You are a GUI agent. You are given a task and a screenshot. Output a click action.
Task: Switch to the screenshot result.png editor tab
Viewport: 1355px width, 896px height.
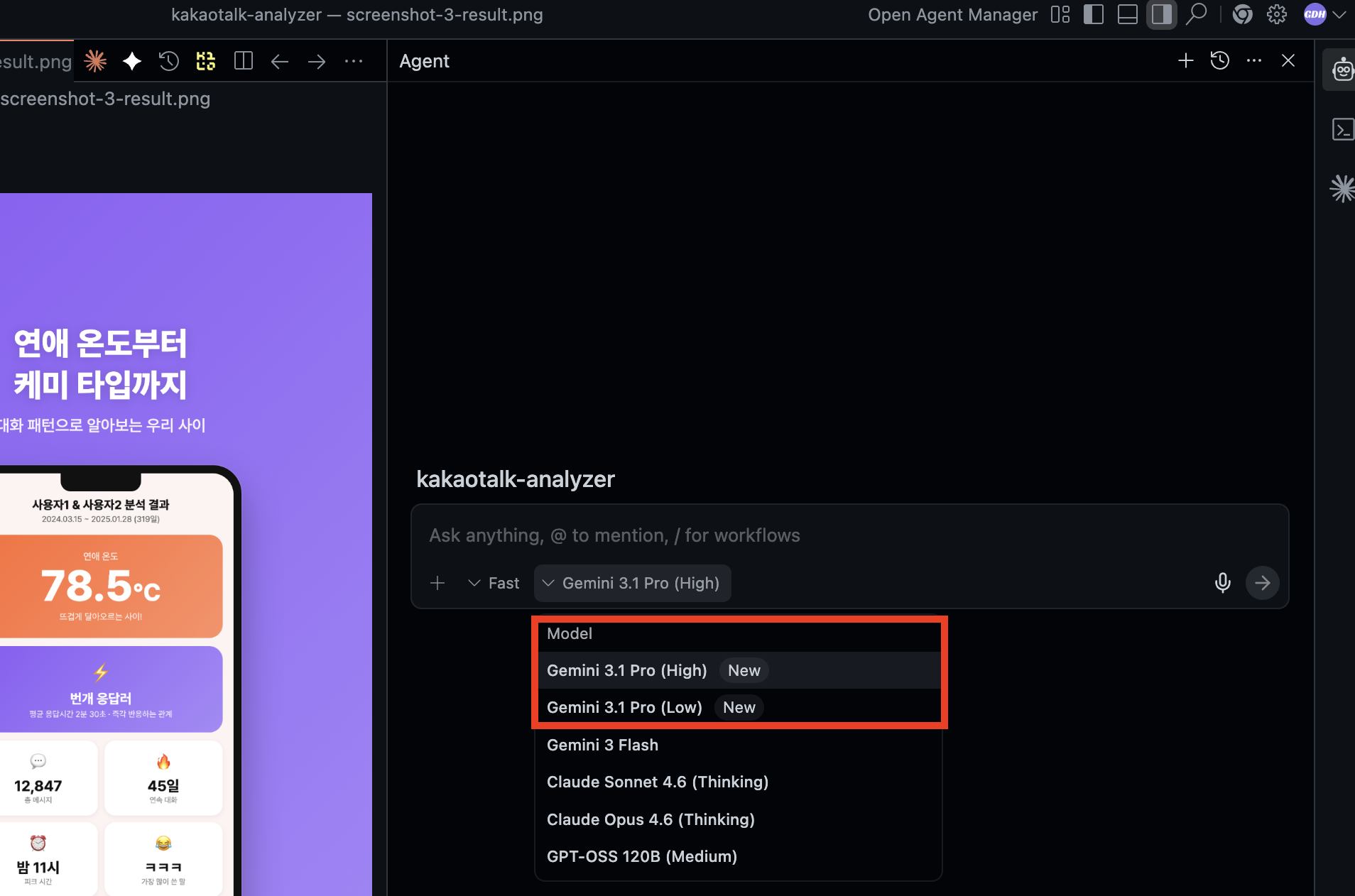tap(36, 61)
